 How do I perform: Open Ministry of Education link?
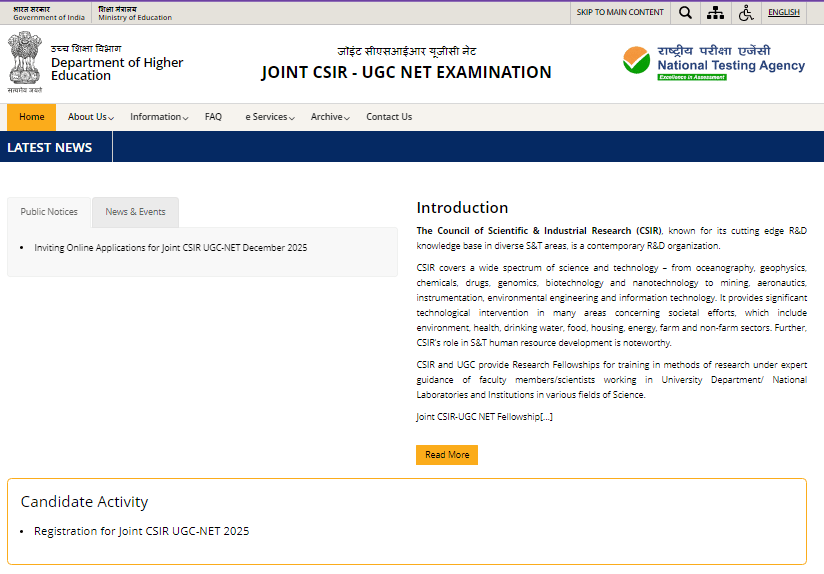135,13
